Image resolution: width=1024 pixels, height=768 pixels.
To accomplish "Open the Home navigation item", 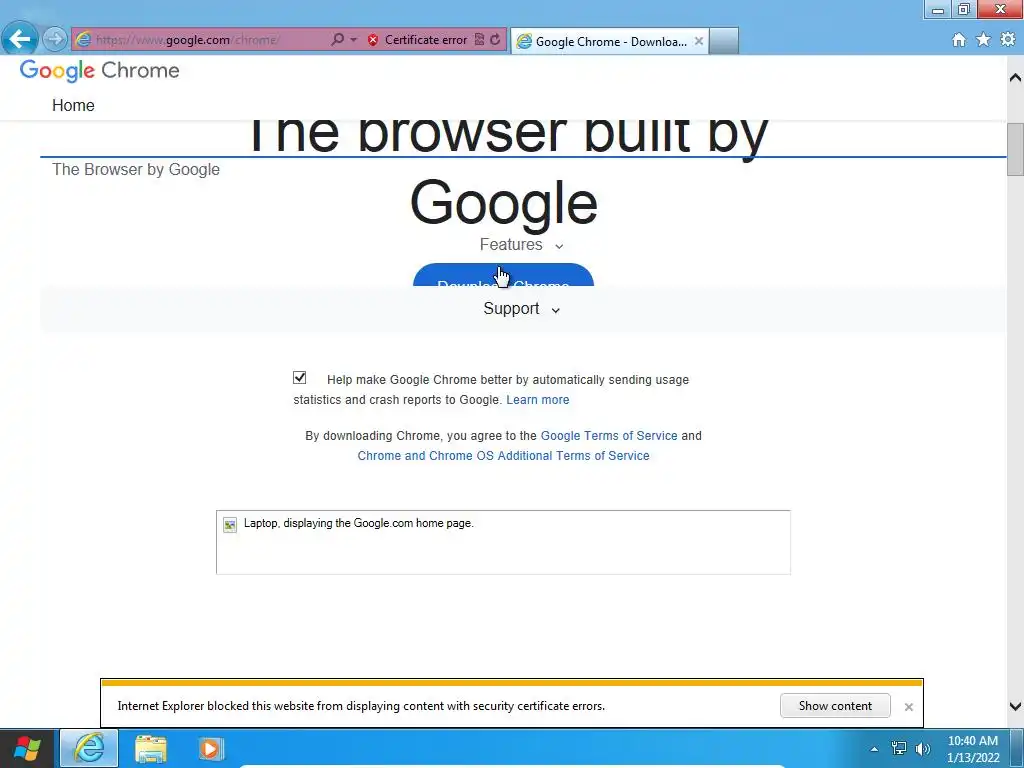I will (73, 105).
